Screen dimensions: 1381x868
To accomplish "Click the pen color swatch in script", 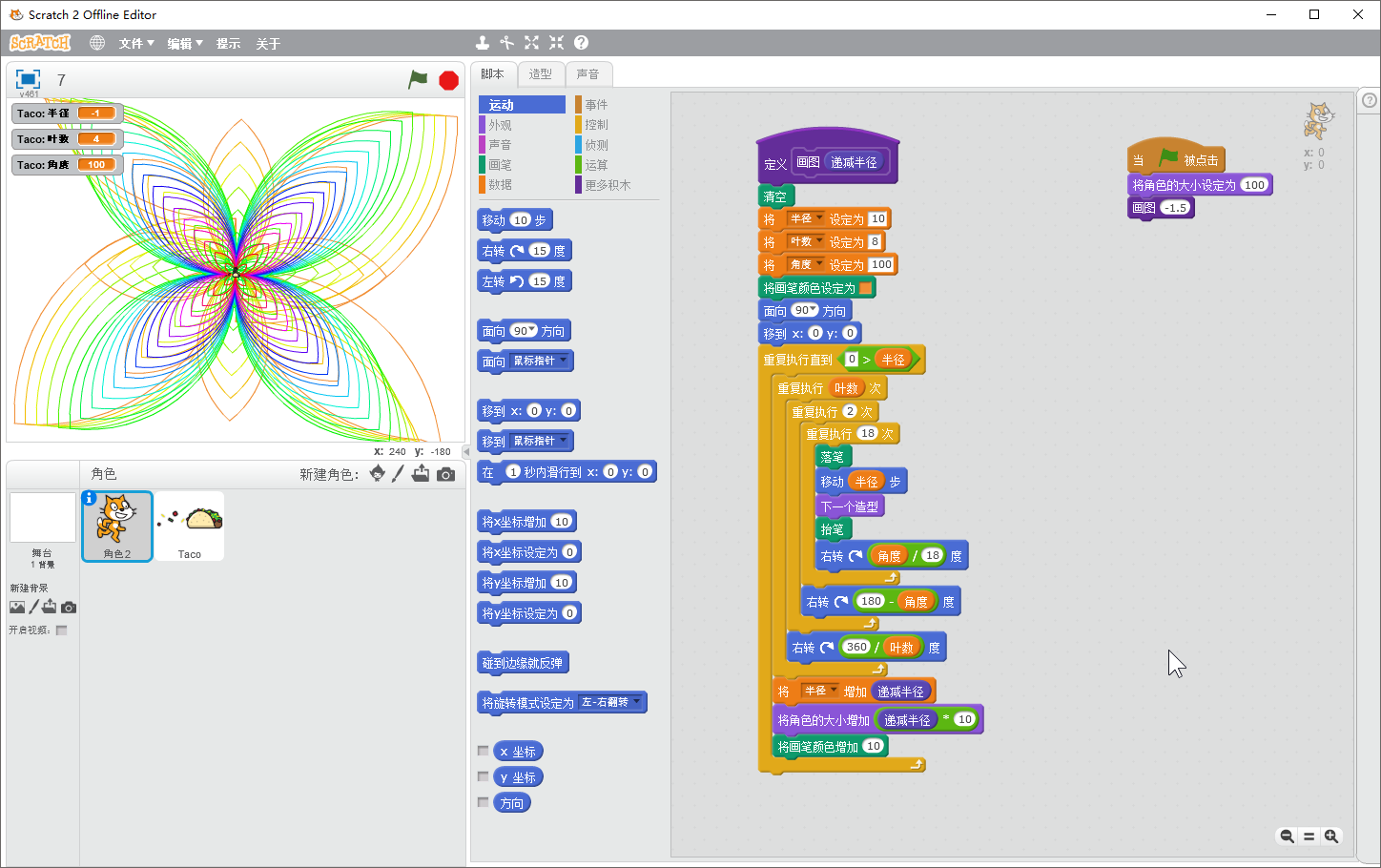I will coord(866,288).
